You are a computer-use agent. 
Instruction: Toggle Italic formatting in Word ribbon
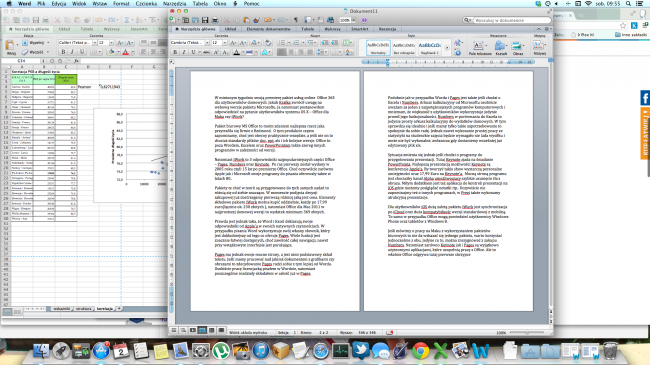(x=184, y=52)
